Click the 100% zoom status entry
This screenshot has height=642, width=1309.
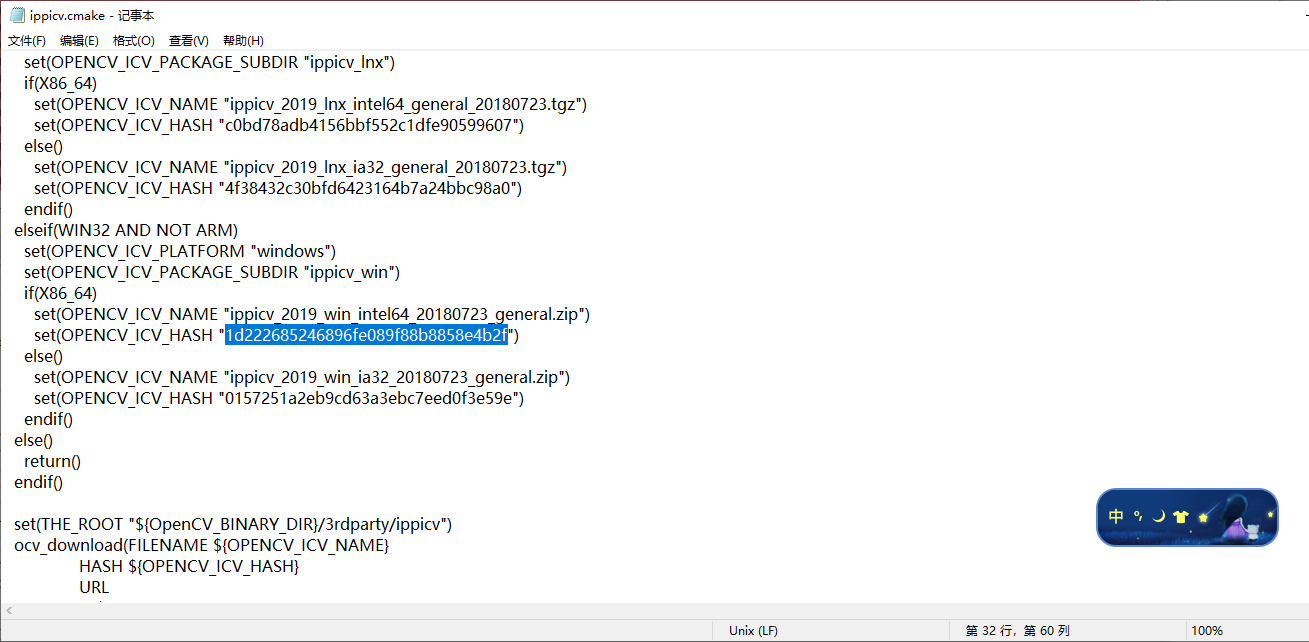(x=1207, y=630)
